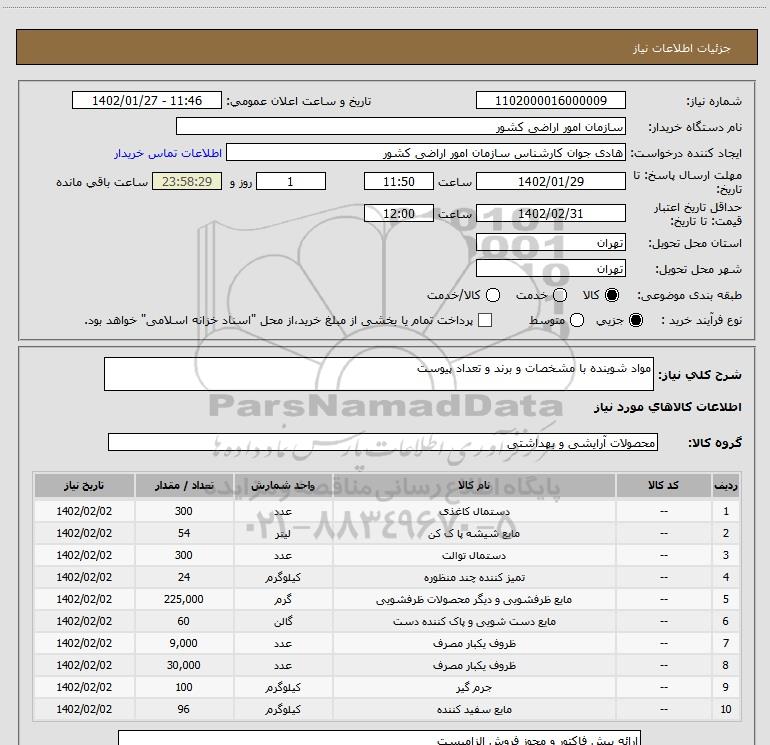770x745 pixels.
Task: Open the اطلاعات تماس خریدار link
Action: point(168,153)
